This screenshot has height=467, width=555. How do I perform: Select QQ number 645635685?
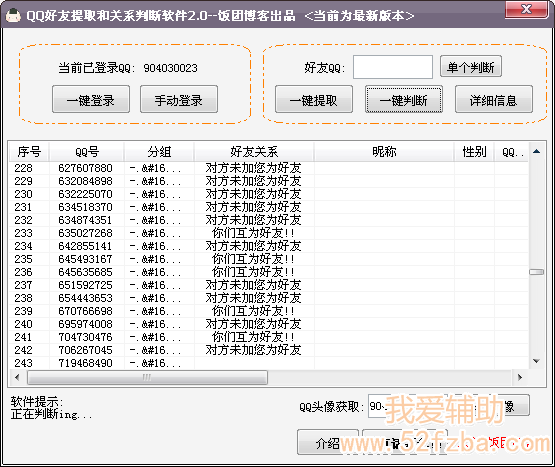point(85,272)
